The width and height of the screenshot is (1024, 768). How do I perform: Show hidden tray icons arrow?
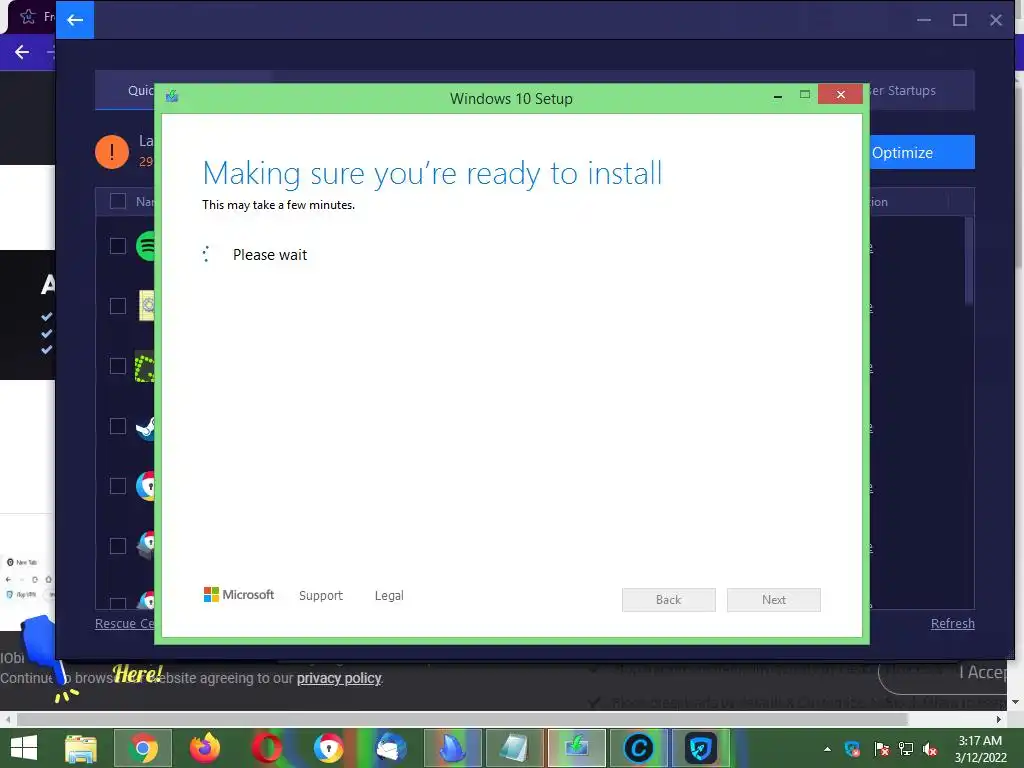coord(827,749)
